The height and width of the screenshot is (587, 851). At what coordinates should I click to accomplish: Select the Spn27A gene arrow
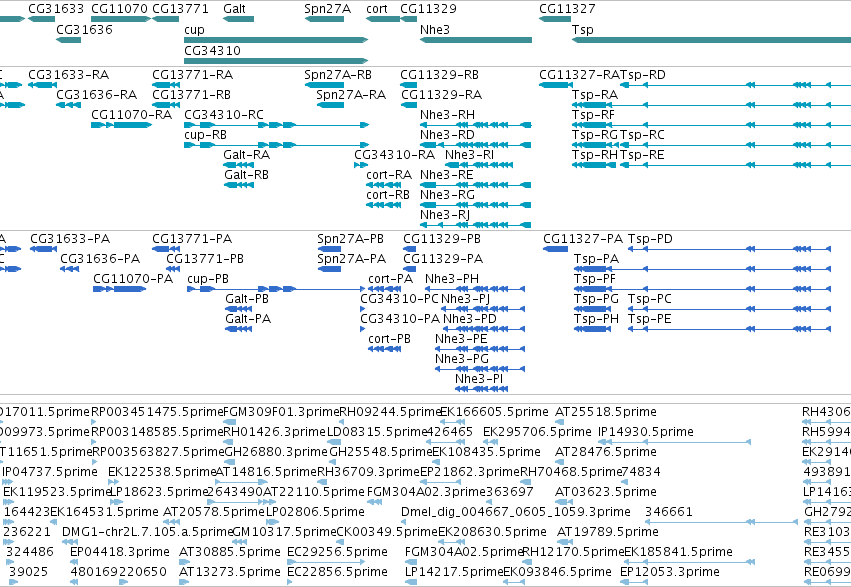click(x=324, y=19)
